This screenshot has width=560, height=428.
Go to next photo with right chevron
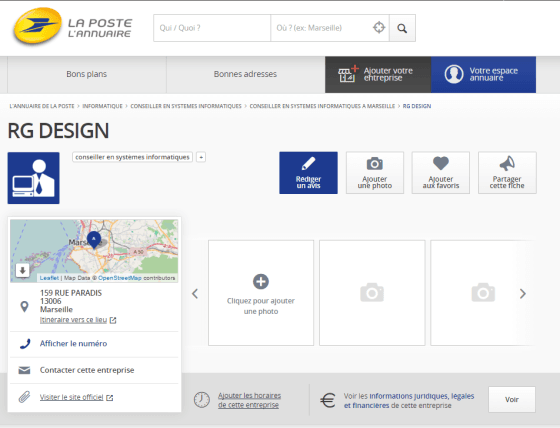point(522,294)
